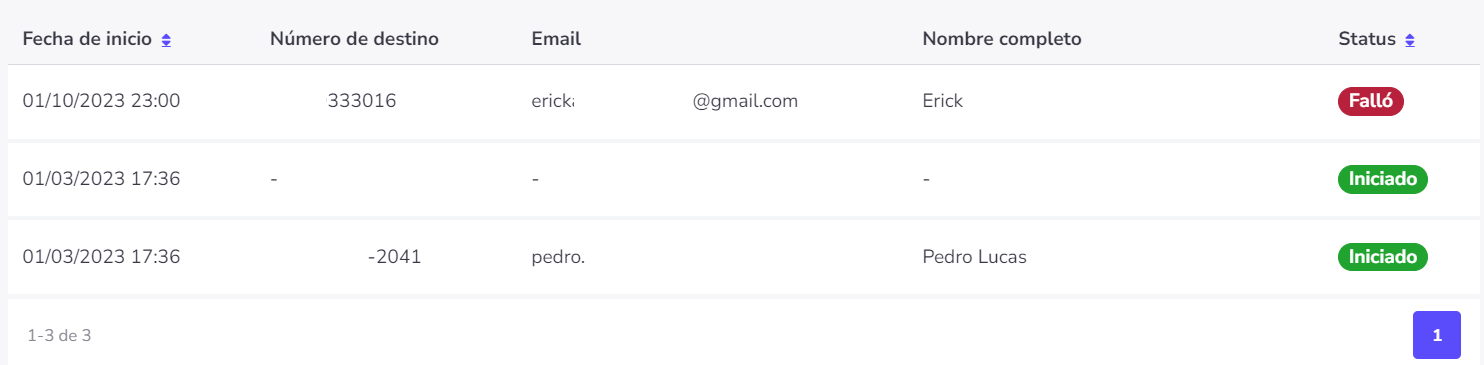Select the Email column header
This screenshot has height=365, width=1484.
556,39
